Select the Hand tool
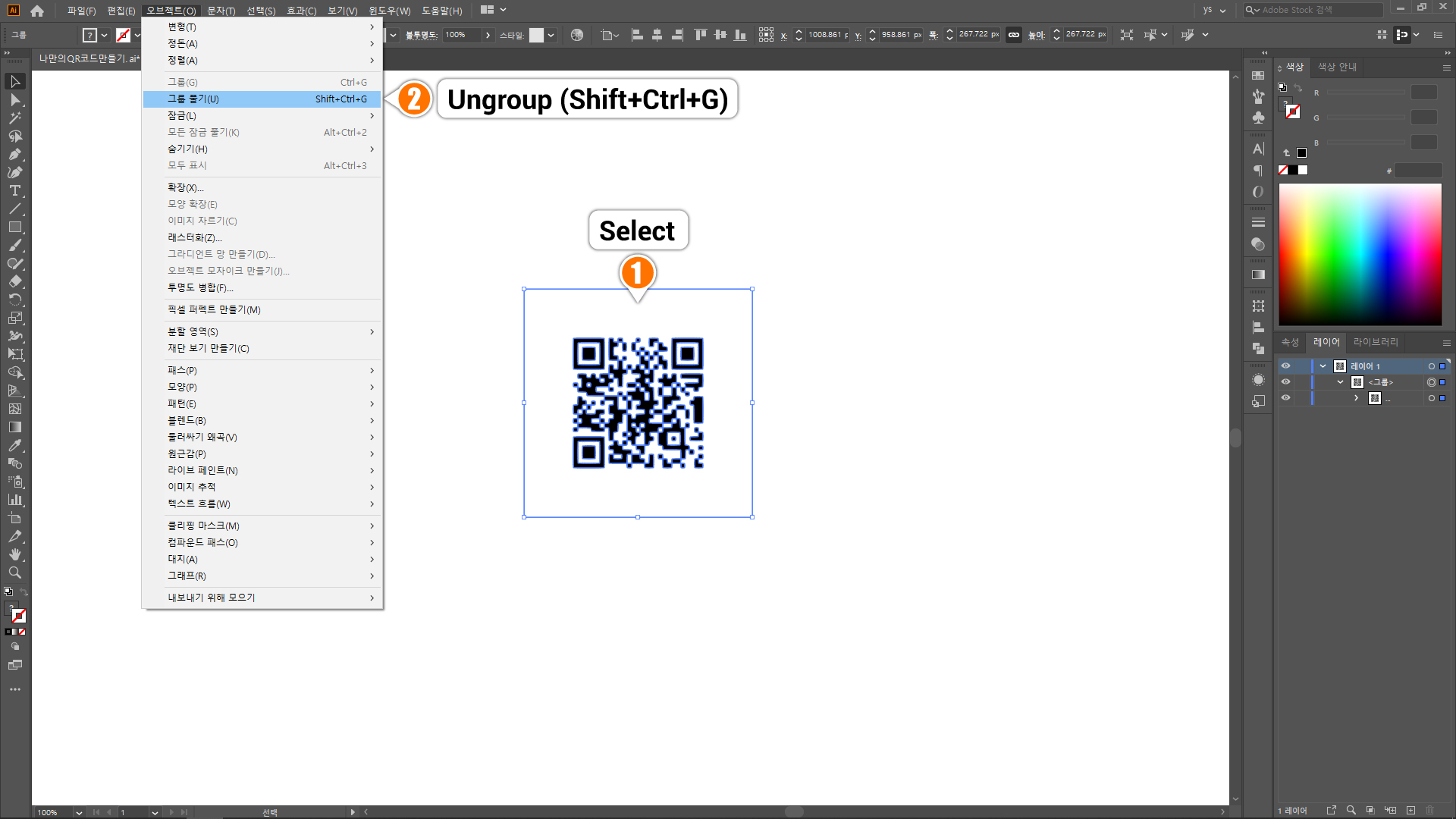 tap(15, 554)
